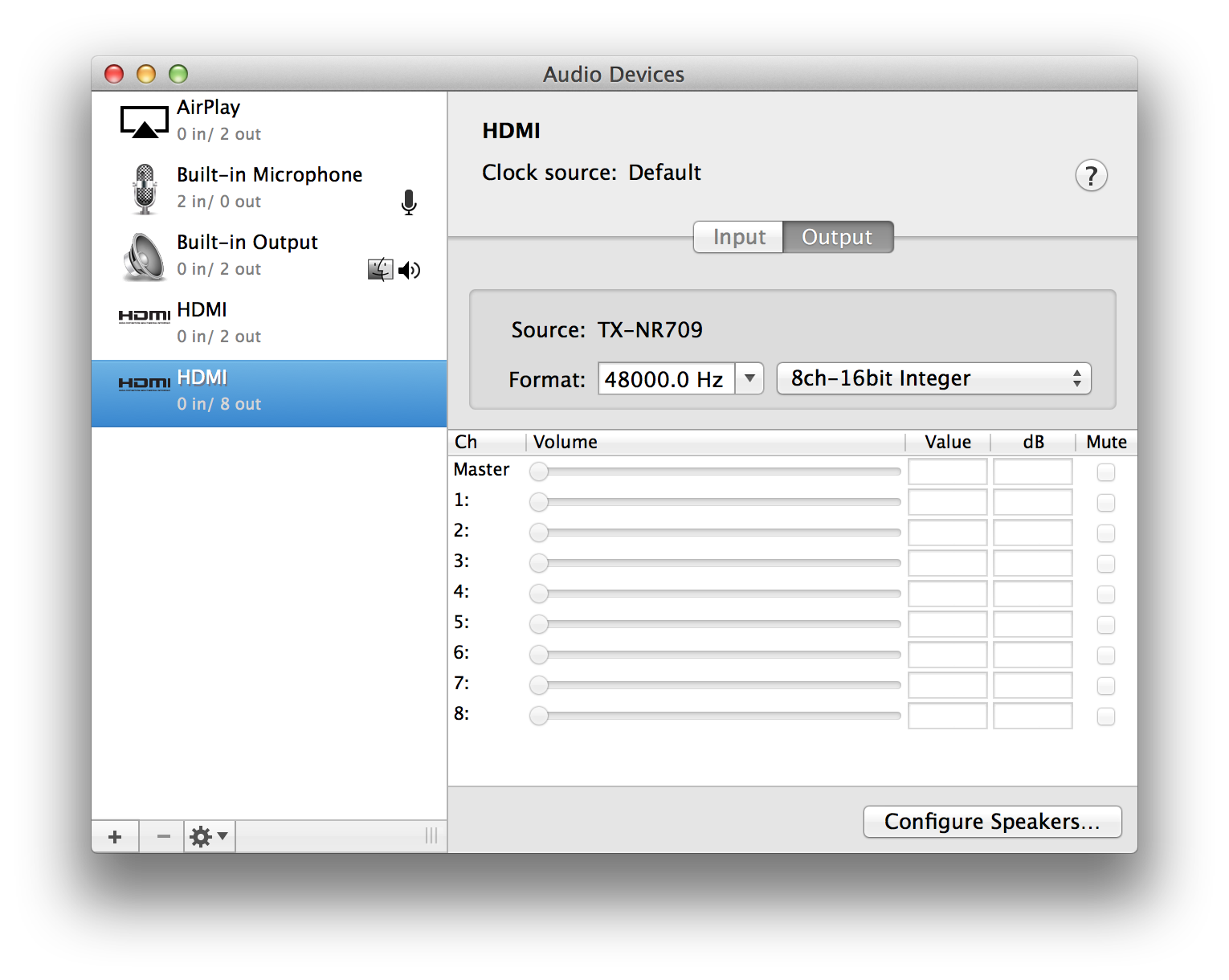Mute the Master channel
This screenshot has width=1229, height=980.
[1106, 472]
